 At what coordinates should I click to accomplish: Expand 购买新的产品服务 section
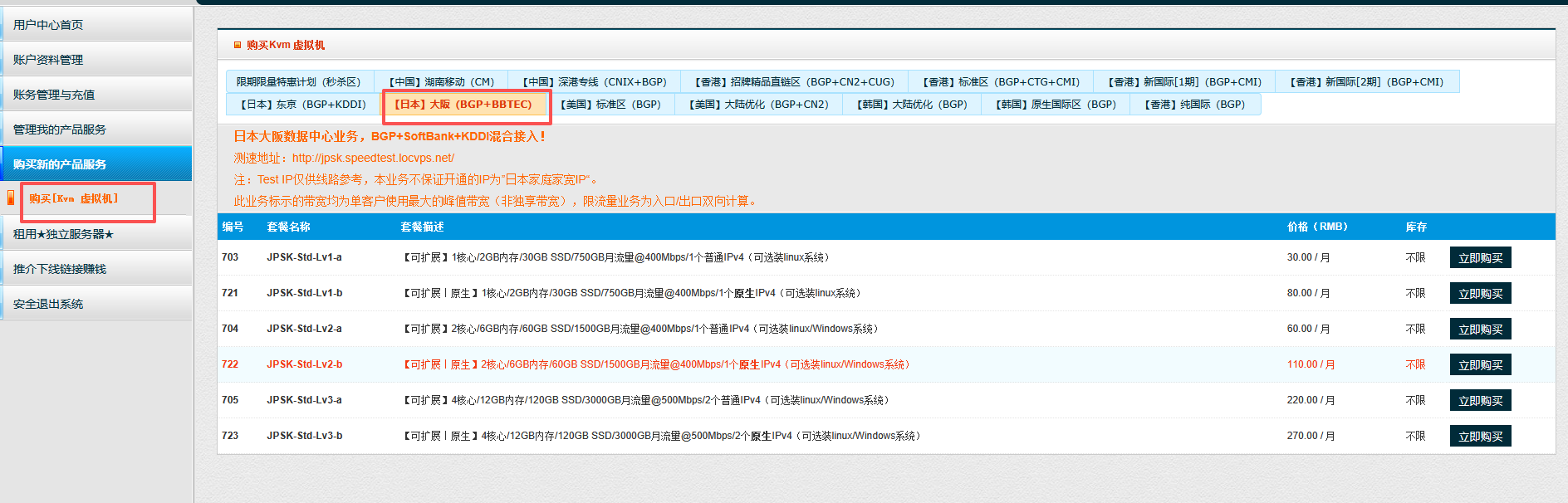tap(96, 164)
